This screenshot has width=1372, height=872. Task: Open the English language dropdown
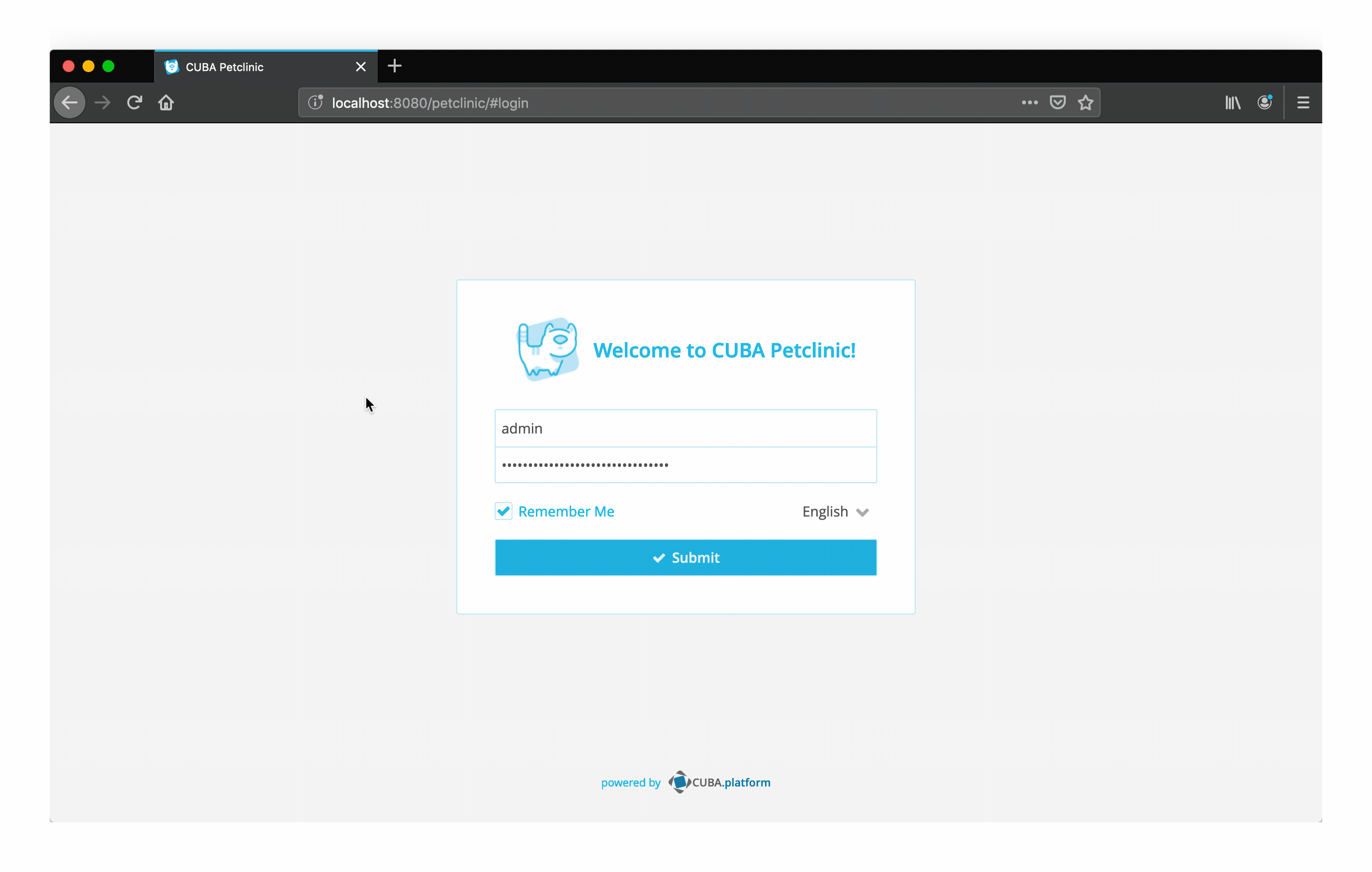coord(835,512)
